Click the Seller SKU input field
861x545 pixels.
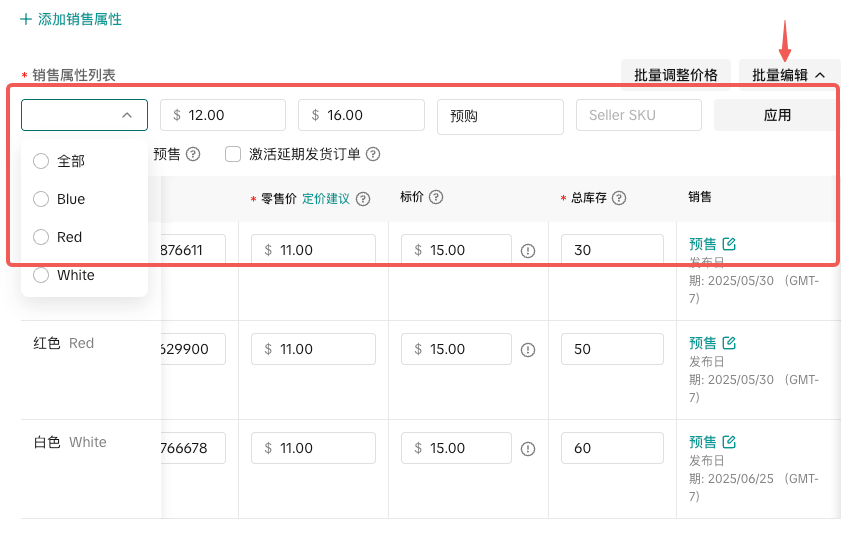click(638, 115)
